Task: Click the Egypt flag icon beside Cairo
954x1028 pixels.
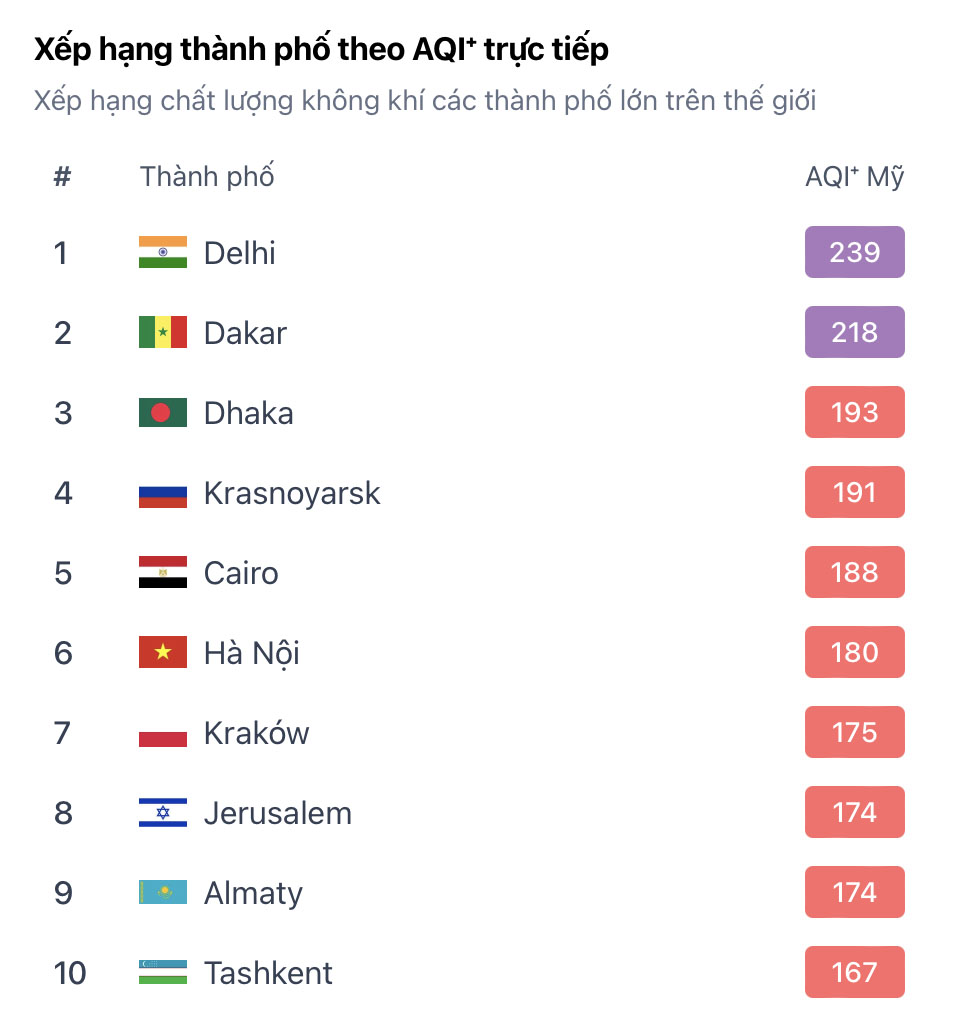Action: click(163, 572)
